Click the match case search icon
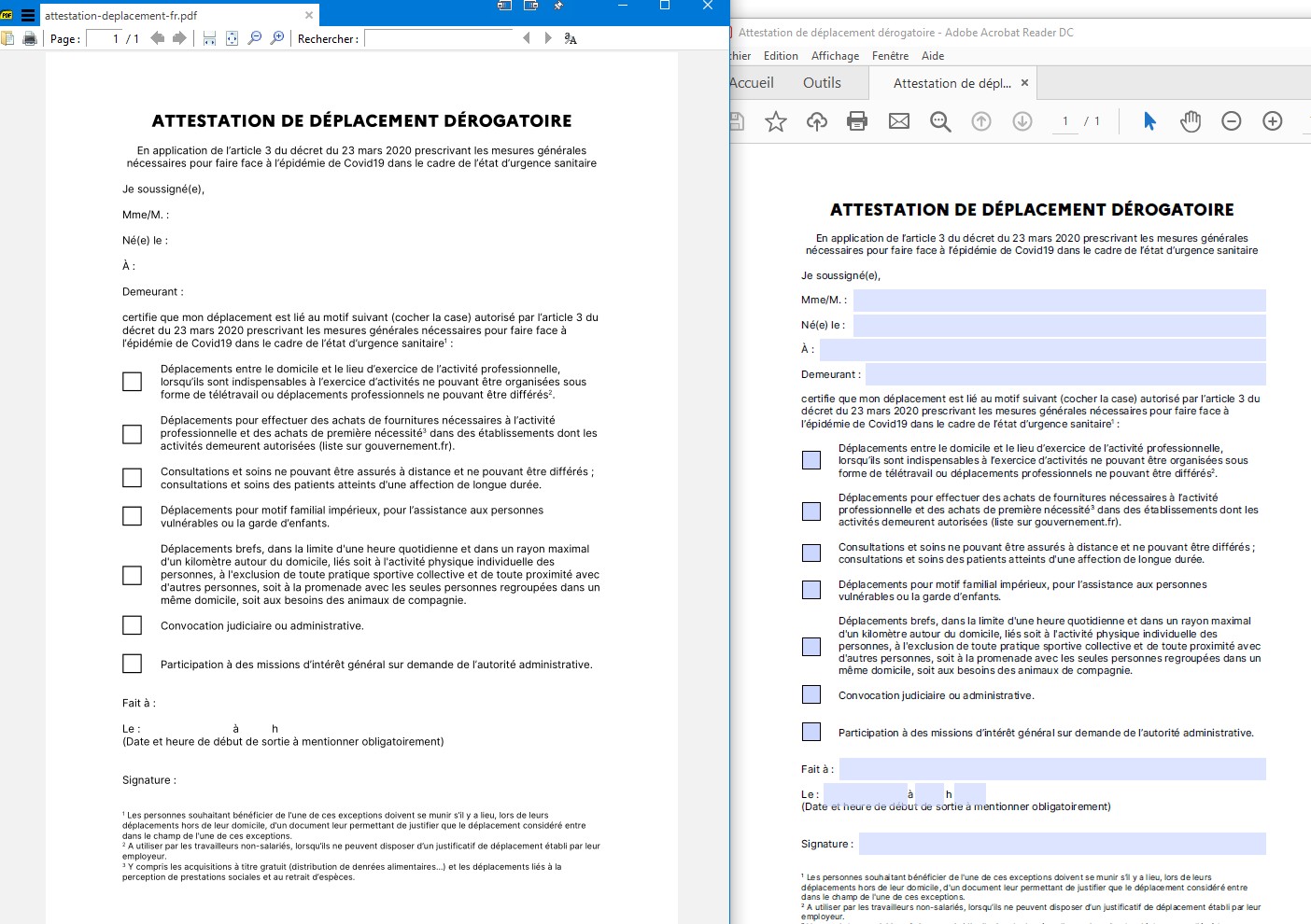The image size is (1311, 924). point(571,38)
